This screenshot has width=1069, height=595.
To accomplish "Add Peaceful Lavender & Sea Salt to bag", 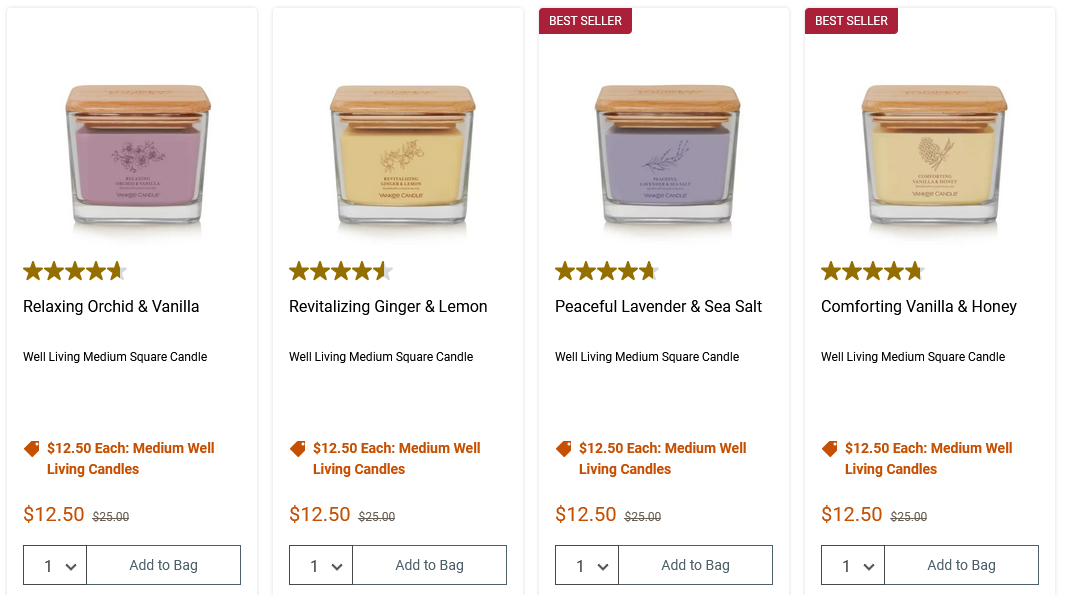I will (x=696, y=565).
